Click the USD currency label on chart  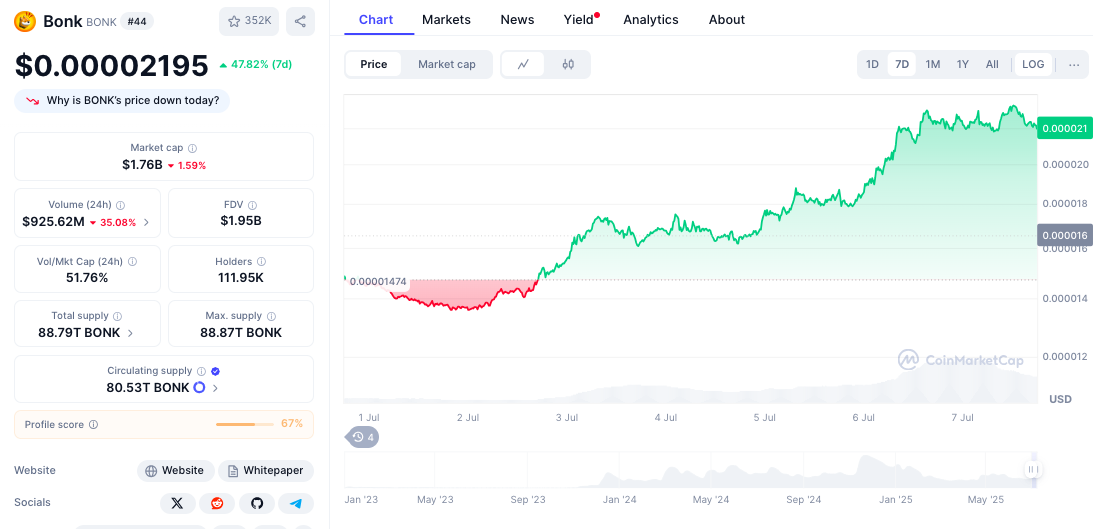(1060, 399)
